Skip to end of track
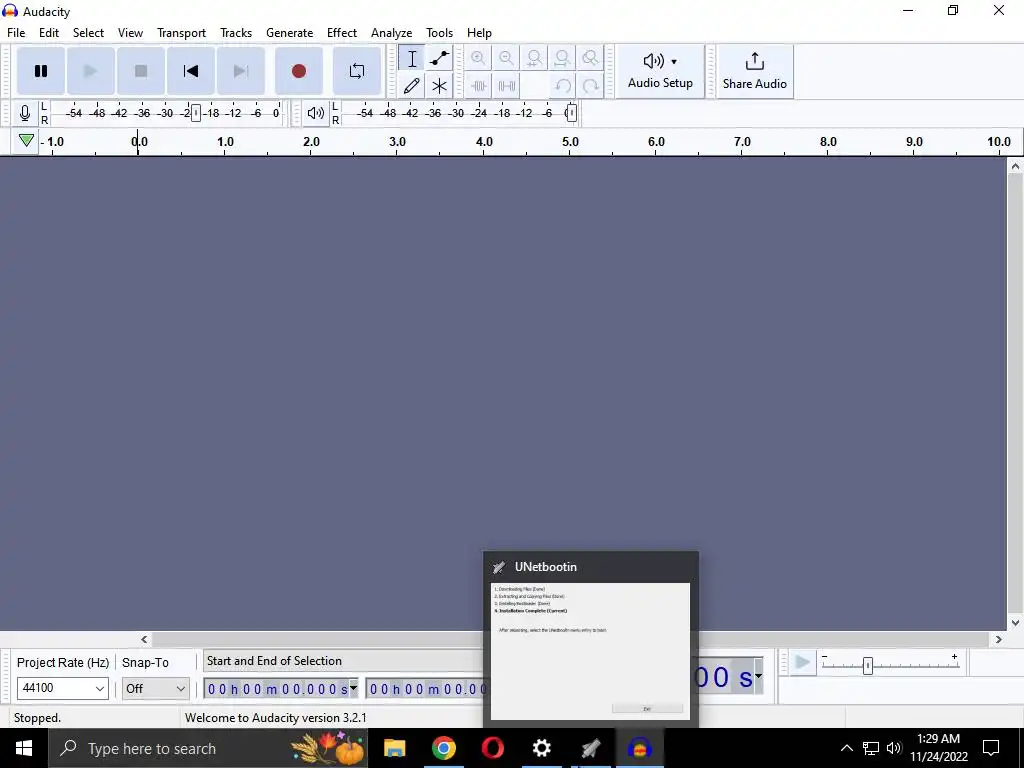This screenshot has width=1024, height=768. pos(241,71)
